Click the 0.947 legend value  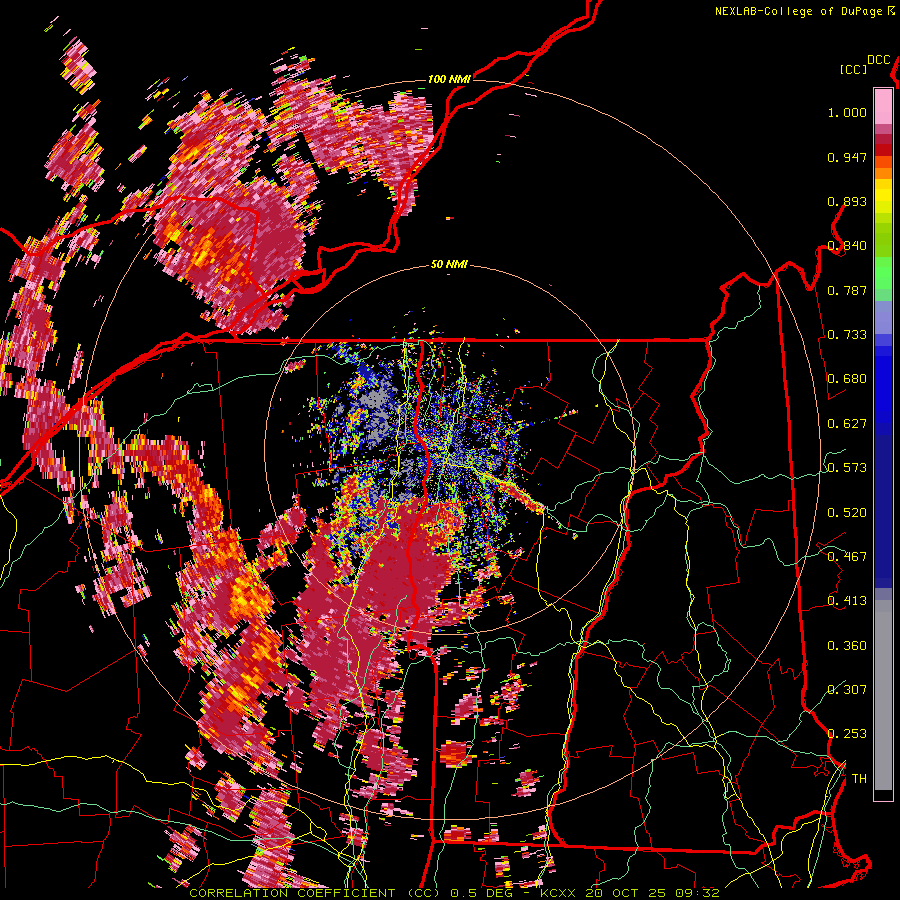(x=847, y=157)
